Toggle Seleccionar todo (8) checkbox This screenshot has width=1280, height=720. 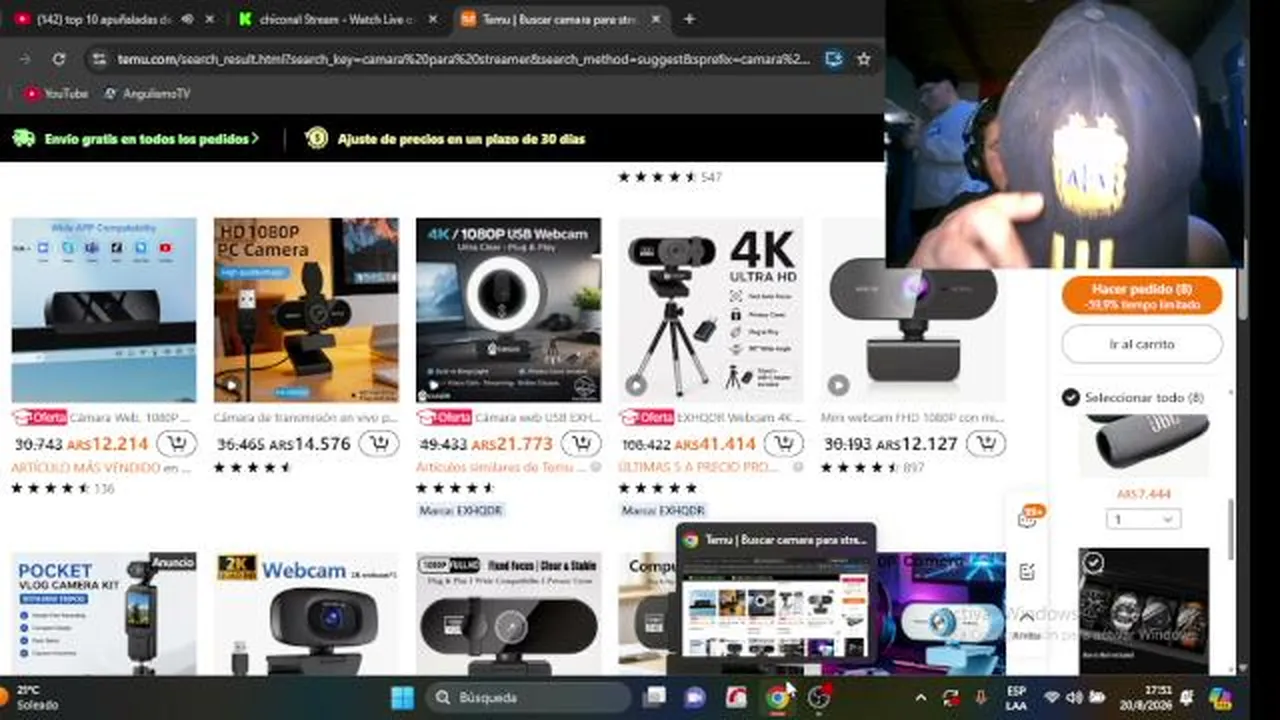coord(1071,398)
